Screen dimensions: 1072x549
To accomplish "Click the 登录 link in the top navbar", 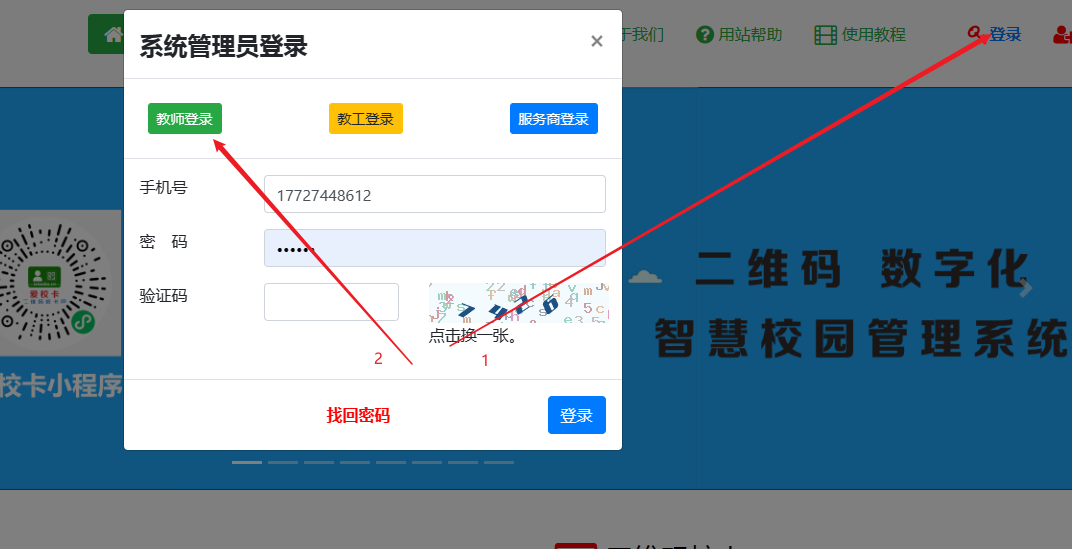I will [x=1006, y=34].
